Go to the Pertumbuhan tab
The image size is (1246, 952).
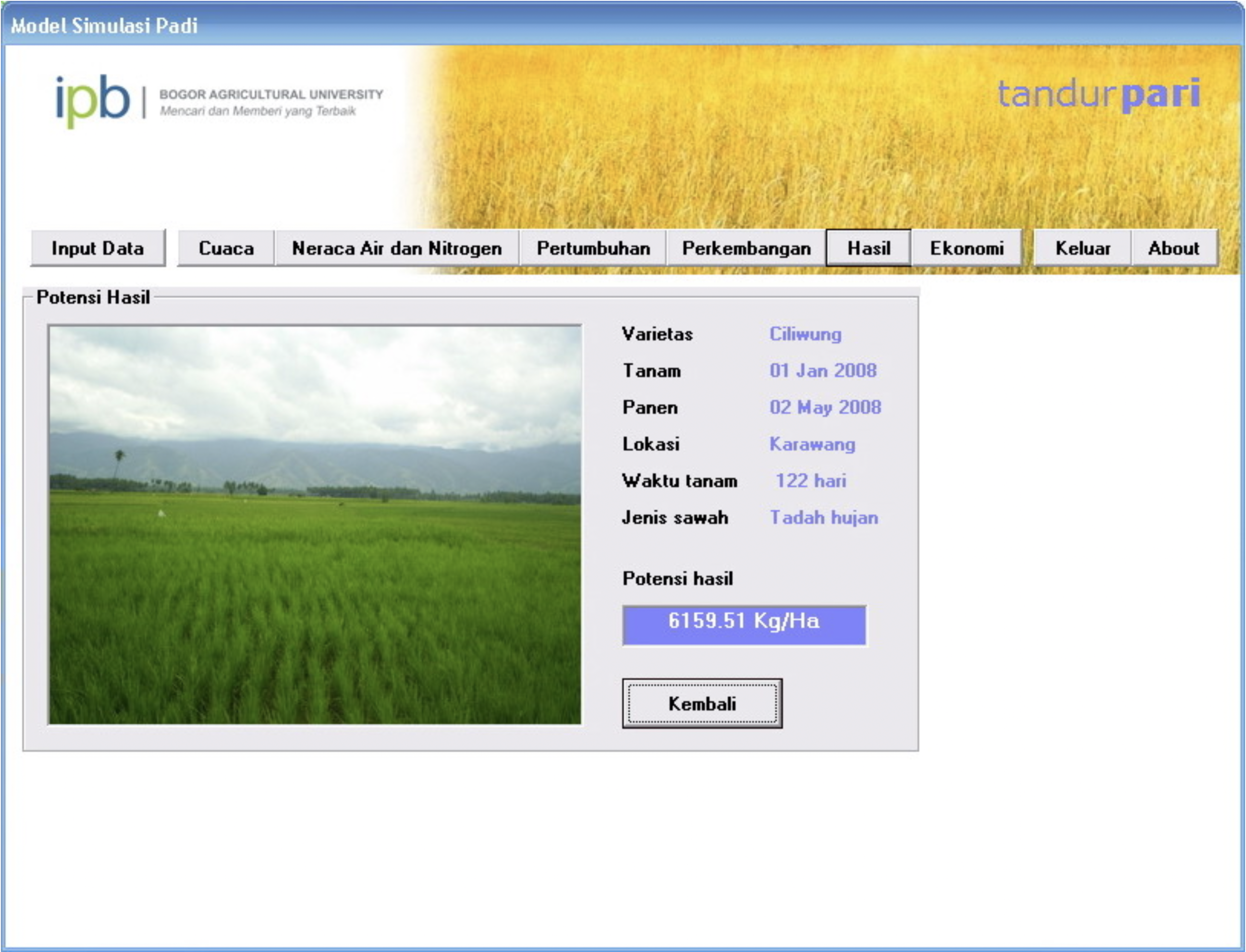[593, 248]
